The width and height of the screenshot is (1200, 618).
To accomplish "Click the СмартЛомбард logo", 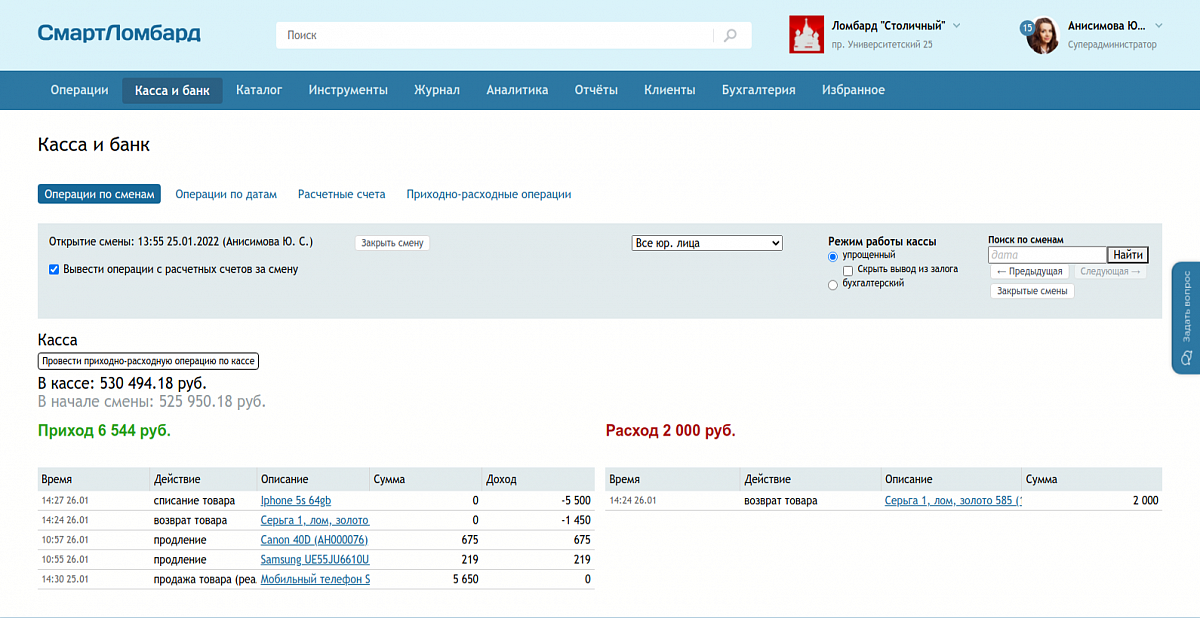I will tap(119, 33).
